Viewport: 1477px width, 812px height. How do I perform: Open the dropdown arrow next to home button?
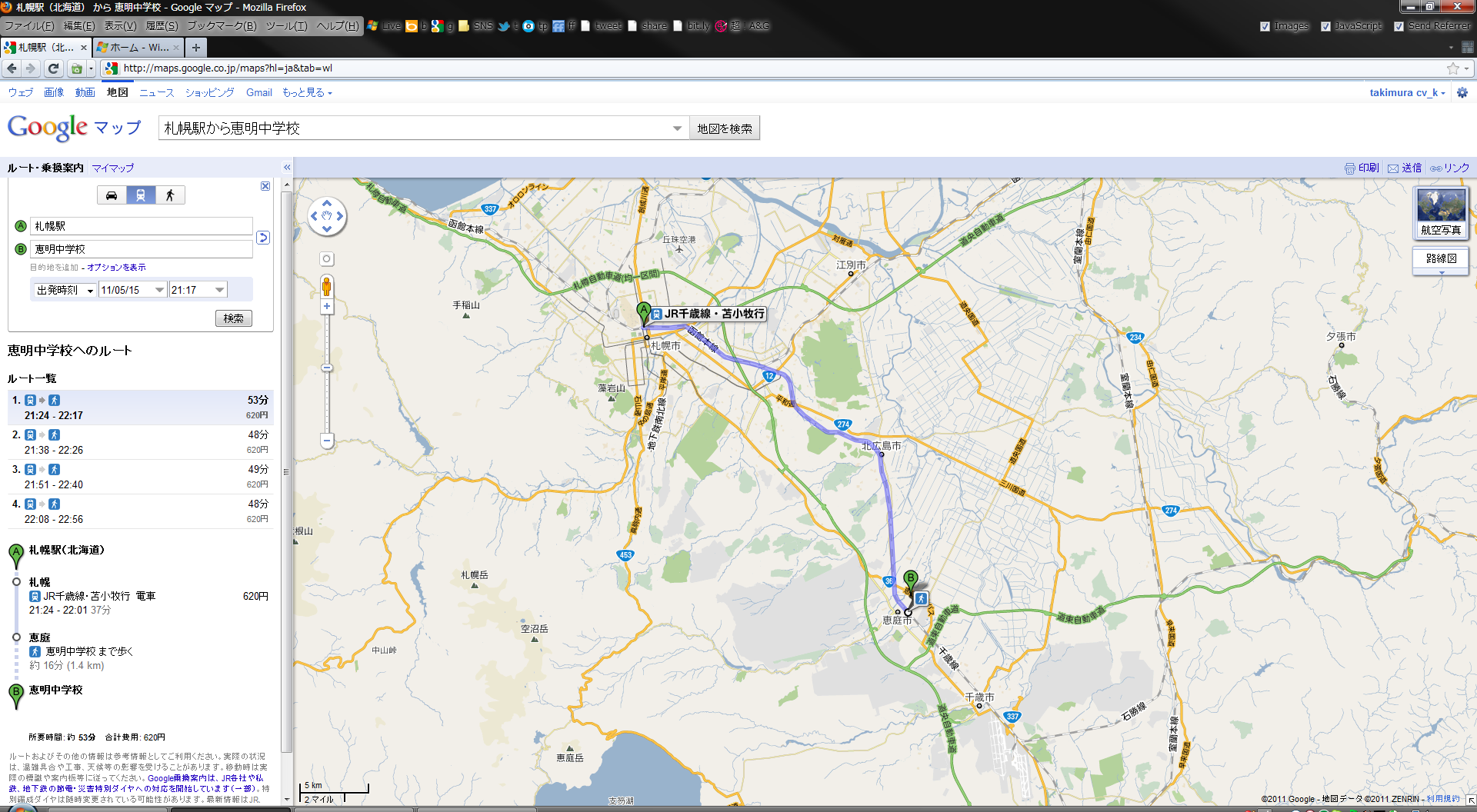[91, 68]
